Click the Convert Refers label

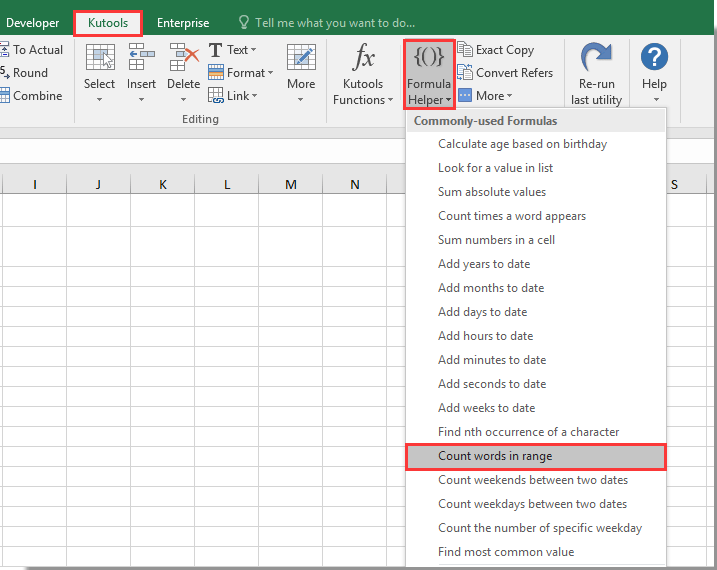[514, 73]
